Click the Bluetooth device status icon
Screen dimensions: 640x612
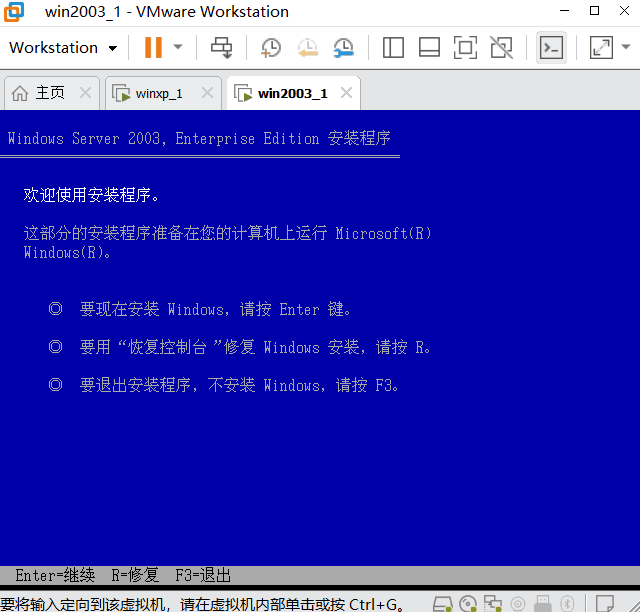(x=567, y=603)
